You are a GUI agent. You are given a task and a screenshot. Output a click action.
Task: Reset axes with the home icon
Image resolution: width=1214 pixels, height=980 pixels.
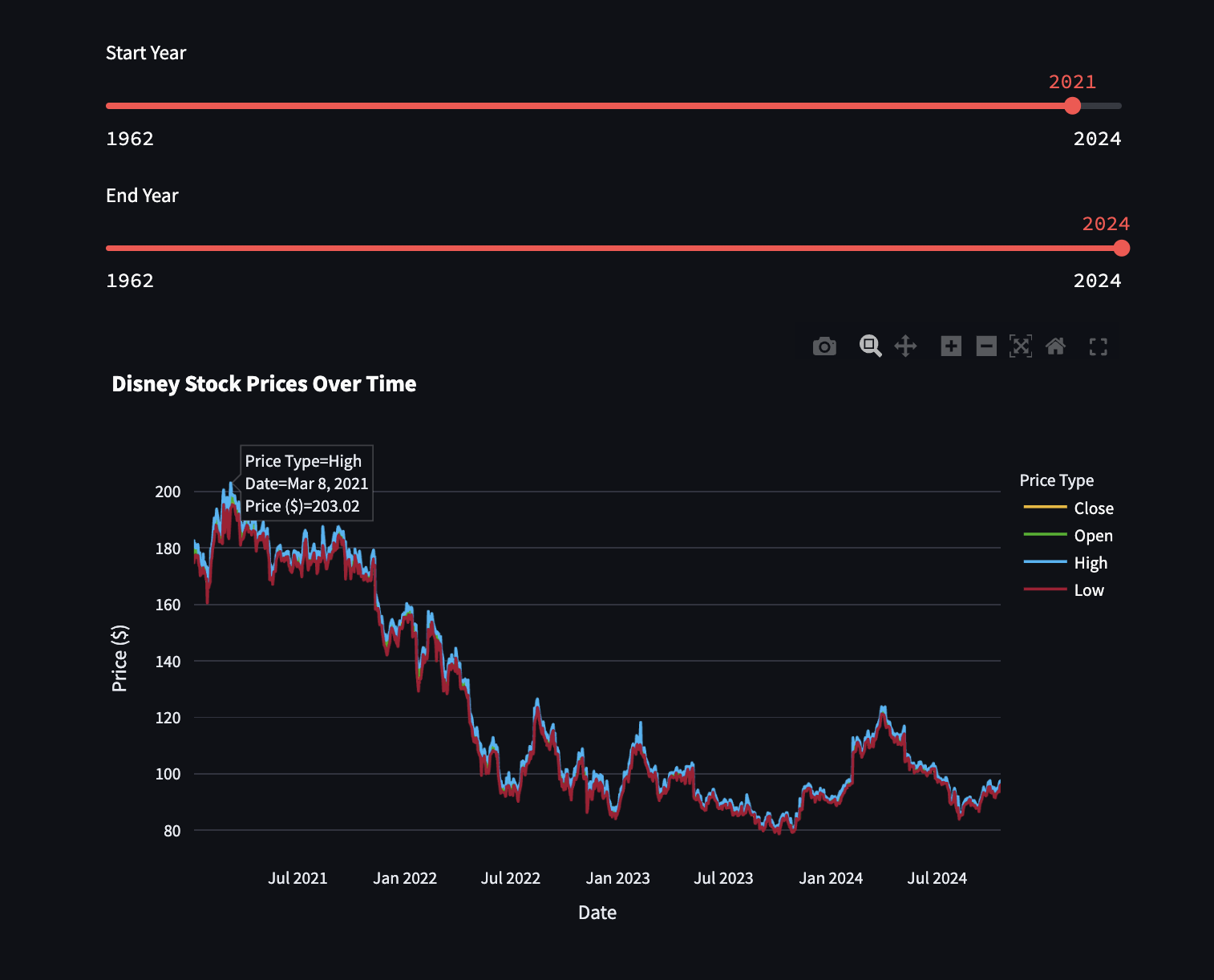(1055, 346)
